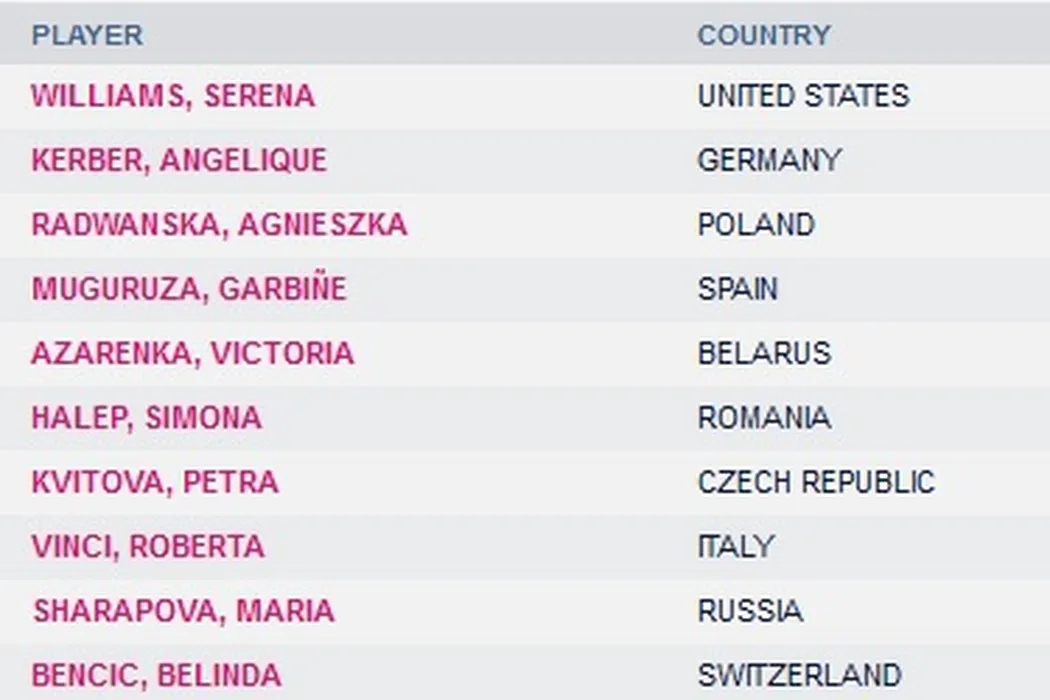Open Maria Sharapova's profile link
The height and width of the screenshot is (700, 1050).
tap(183, 610)
